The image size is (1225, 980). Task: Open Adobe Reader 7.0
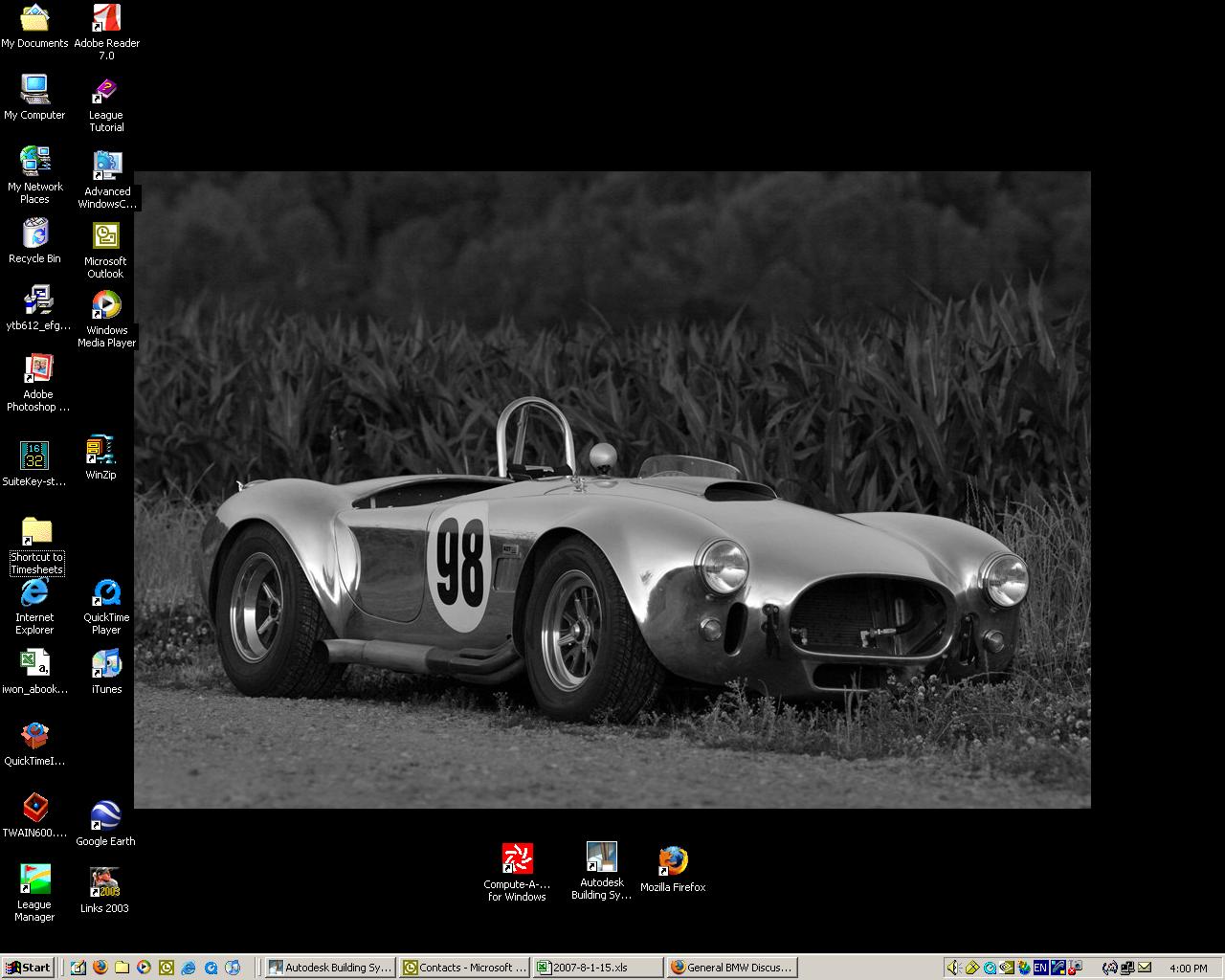[x=105, y=16]
